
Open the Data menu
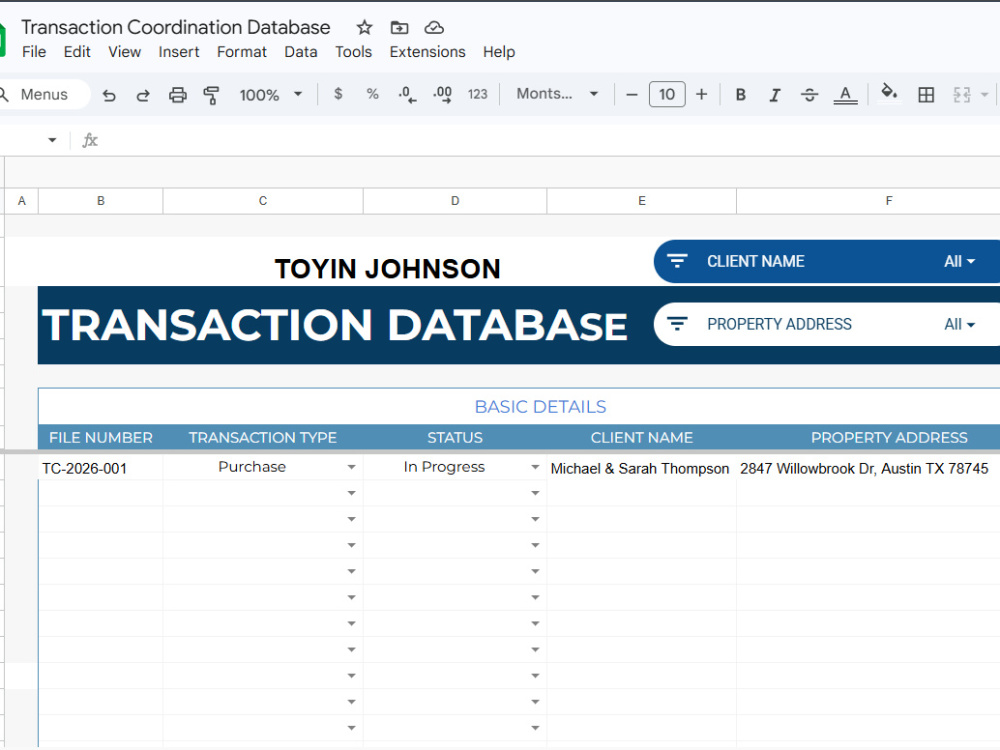(x=301, y=52)
